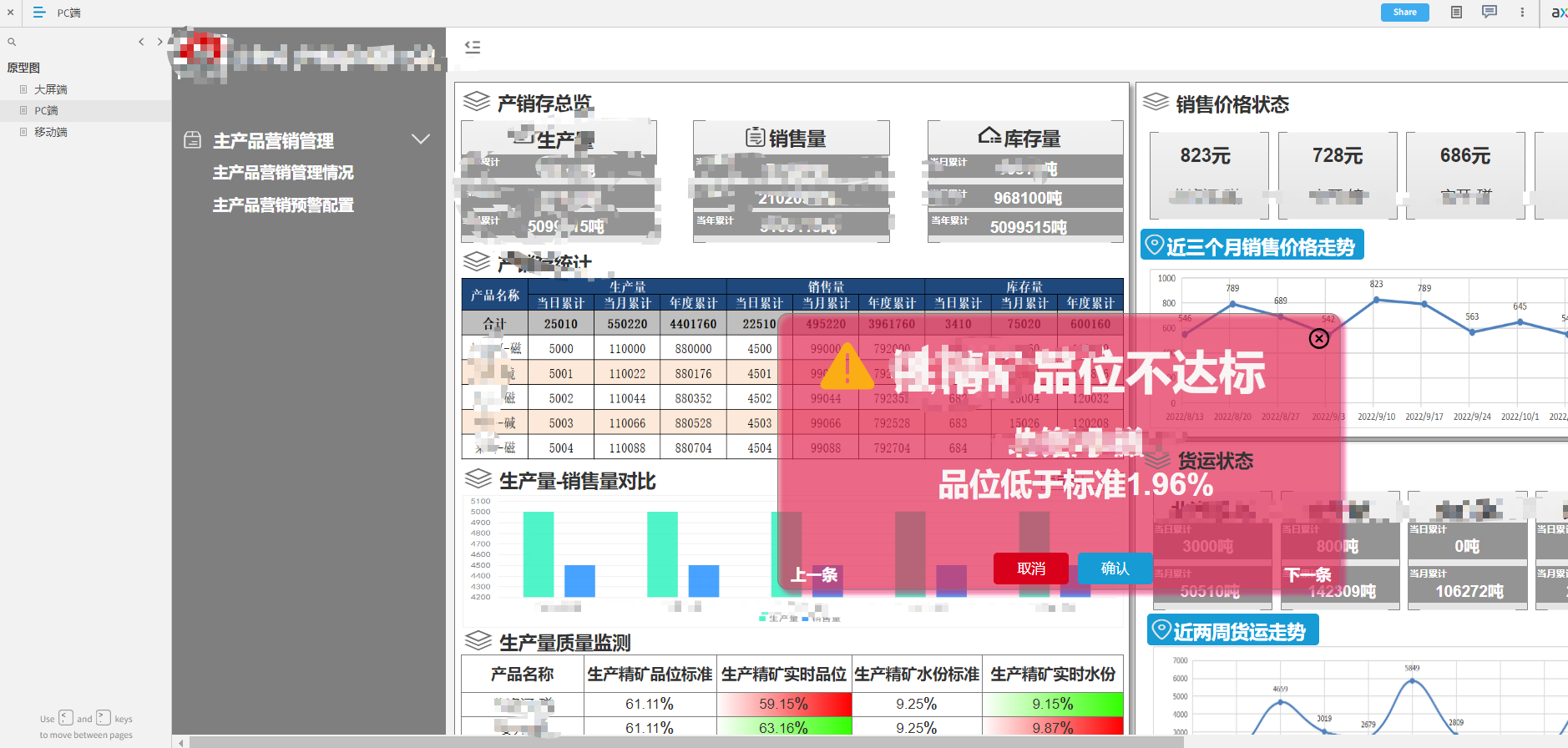Click the red 取消 button
Image resolution: width=1568 pixels, height=748 pixels.
coord(1031,569)
